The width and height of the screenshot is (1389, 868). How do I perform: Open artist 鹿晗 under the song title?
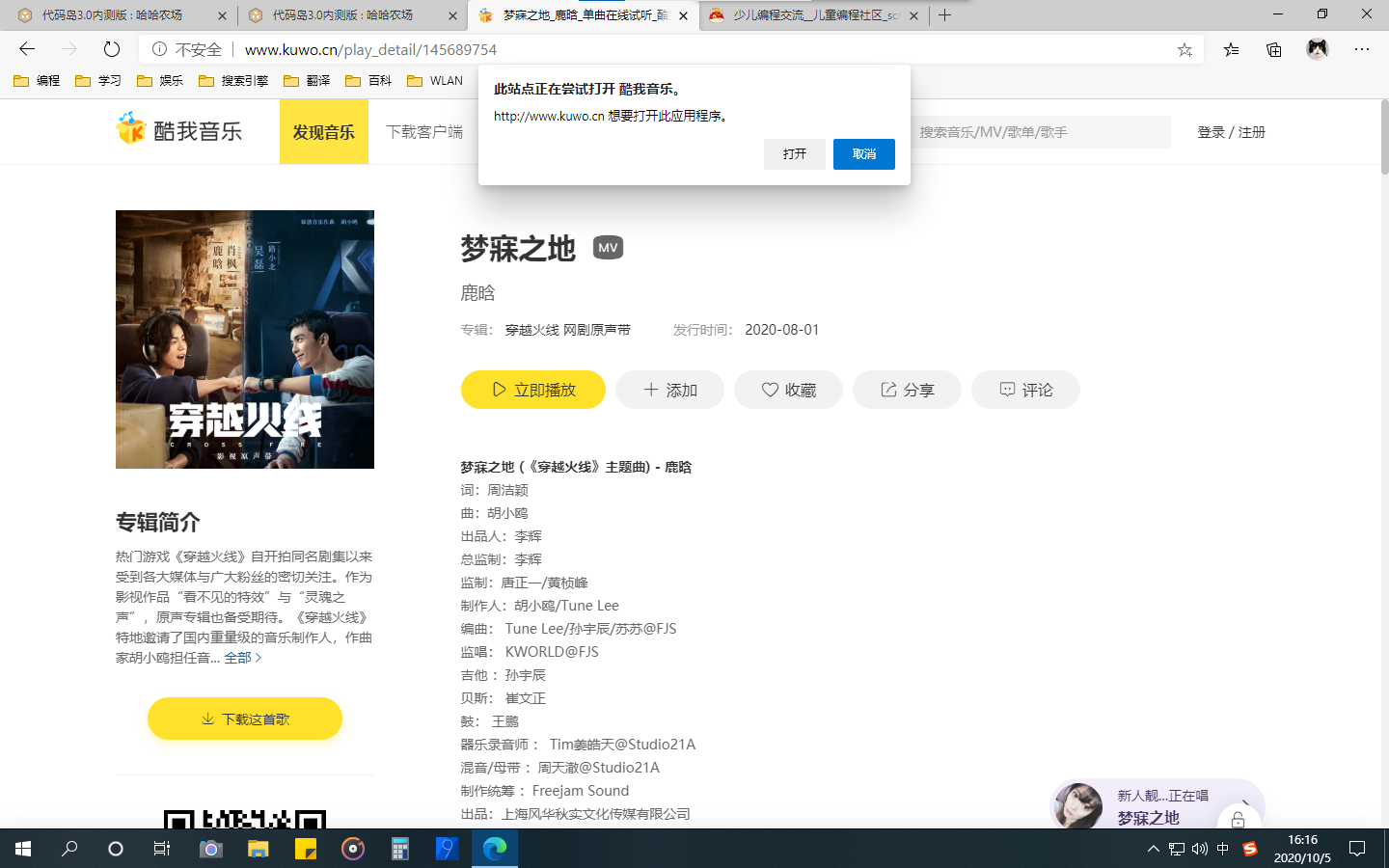click(x=477, y=292)
